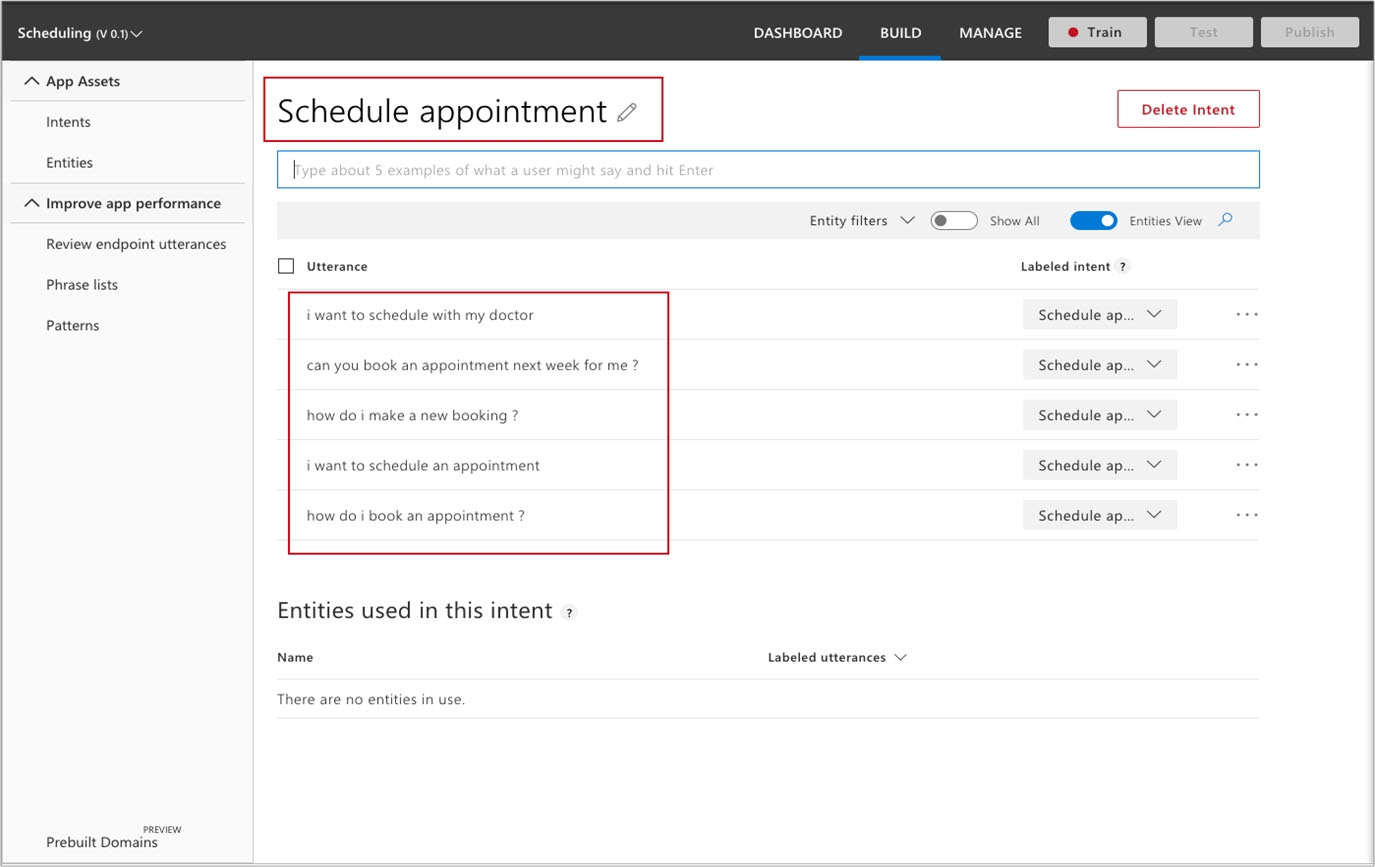Image resolution: width=1375 pixels, height=867 pixels.
Task: Open ellipsis menu for "i want to schedule with my doctor"
Action: coord(1247,314)
